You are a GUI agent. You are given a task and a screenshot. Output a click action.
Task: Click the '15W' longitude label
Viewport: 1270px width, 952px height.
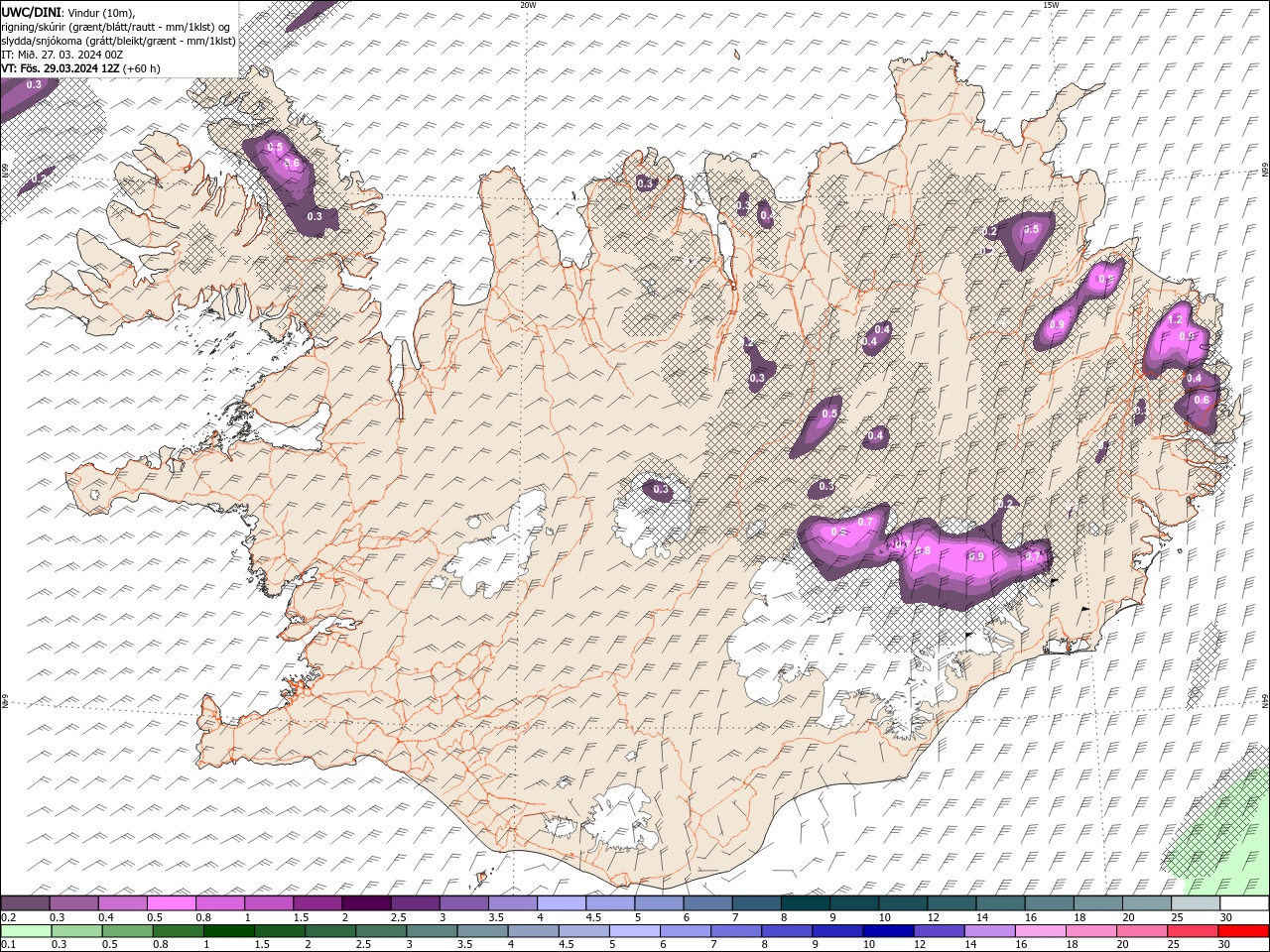point(1051,5)
